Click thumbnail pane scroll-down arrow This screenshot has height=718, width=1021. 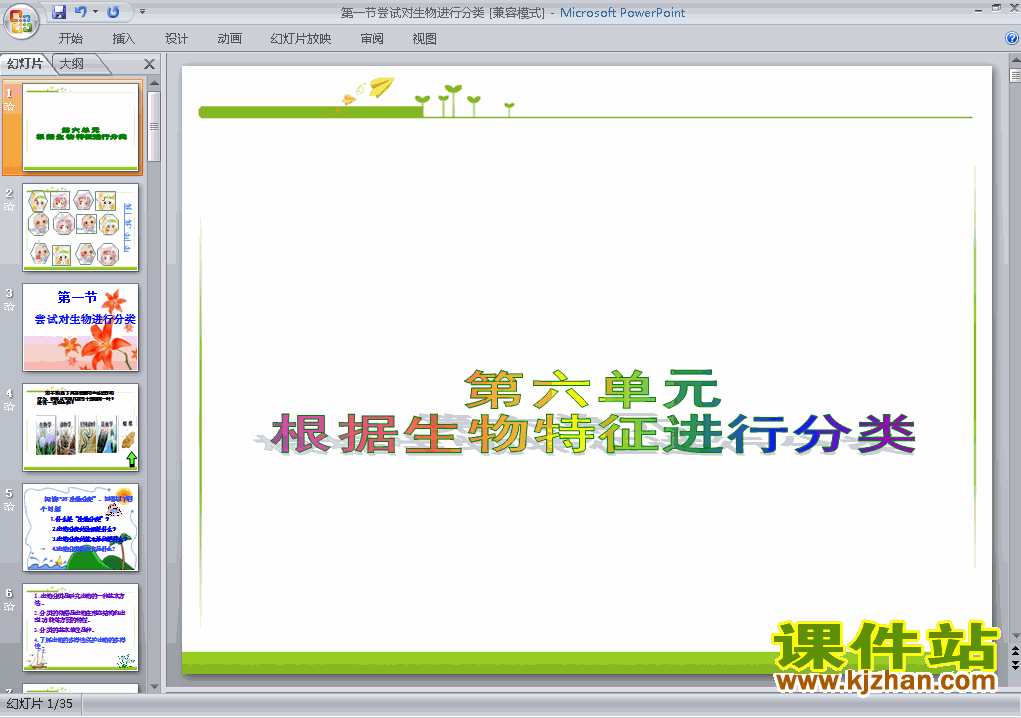click(154, 686)
